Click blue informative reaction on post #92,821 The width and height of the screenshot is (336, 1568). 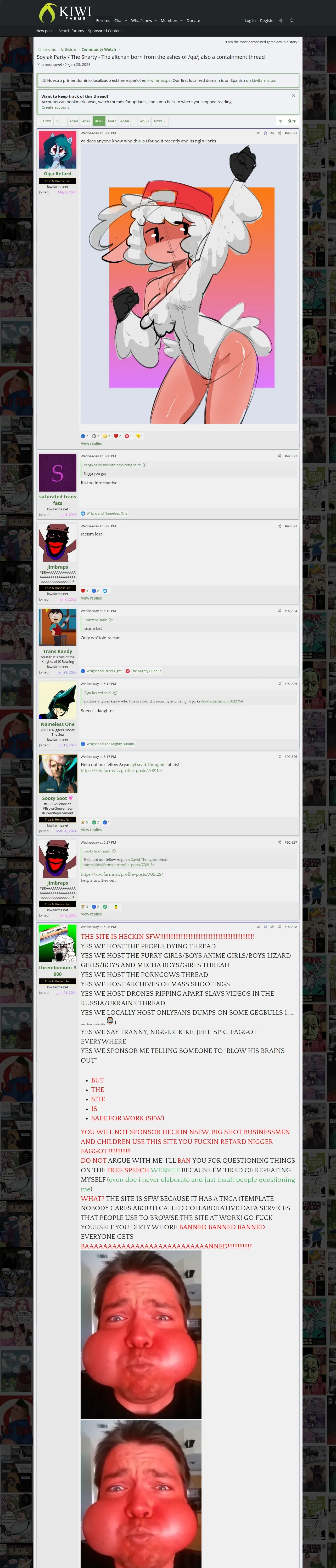coord(83,436)
